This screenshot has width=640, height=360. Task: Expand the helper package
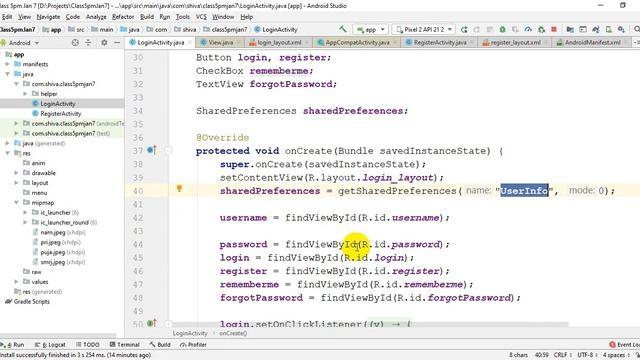pos(25,93)
